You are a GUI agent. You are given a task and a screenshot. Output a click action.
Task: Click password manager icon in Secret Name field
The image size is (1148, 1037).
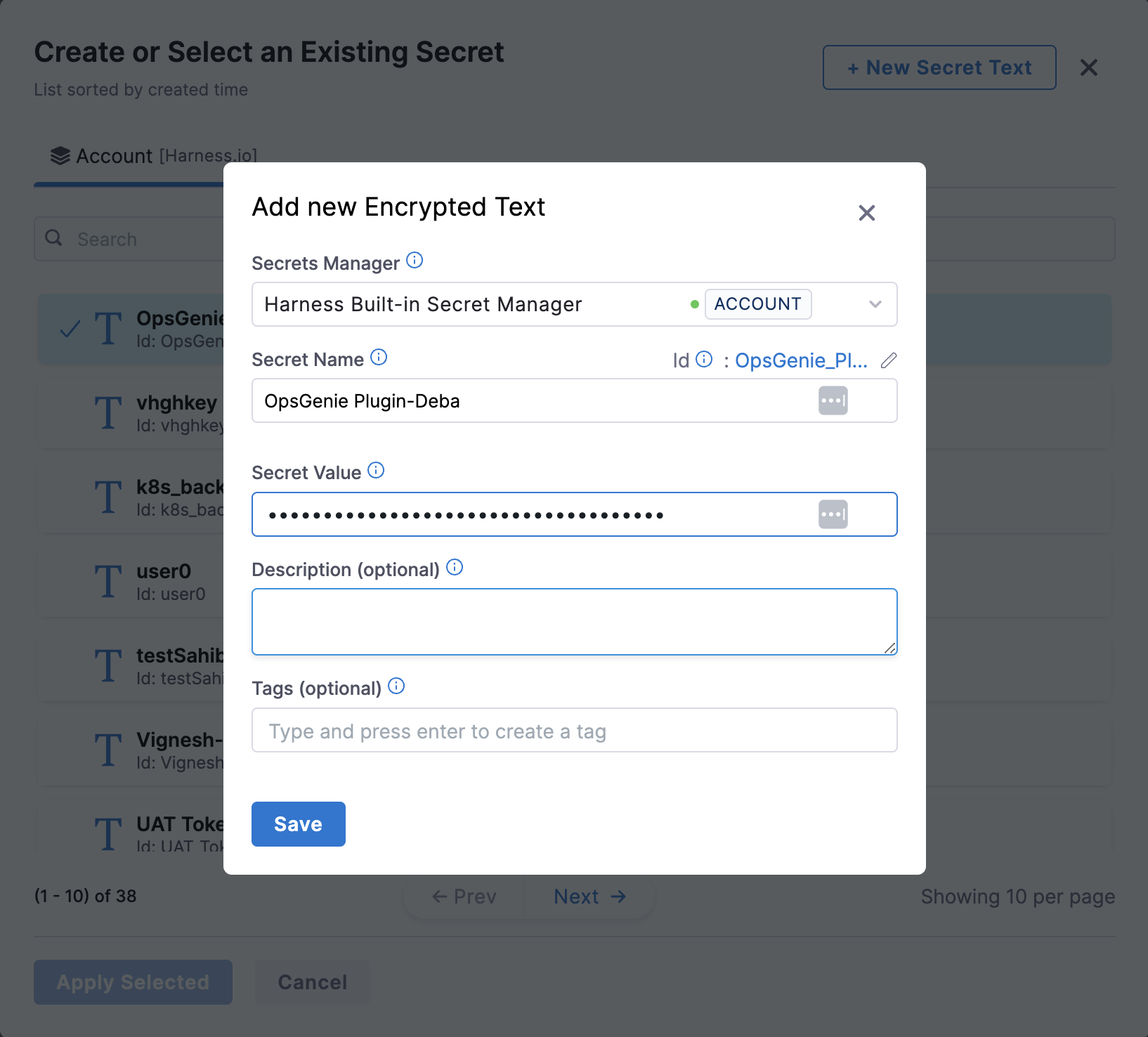tap(833, 400)
